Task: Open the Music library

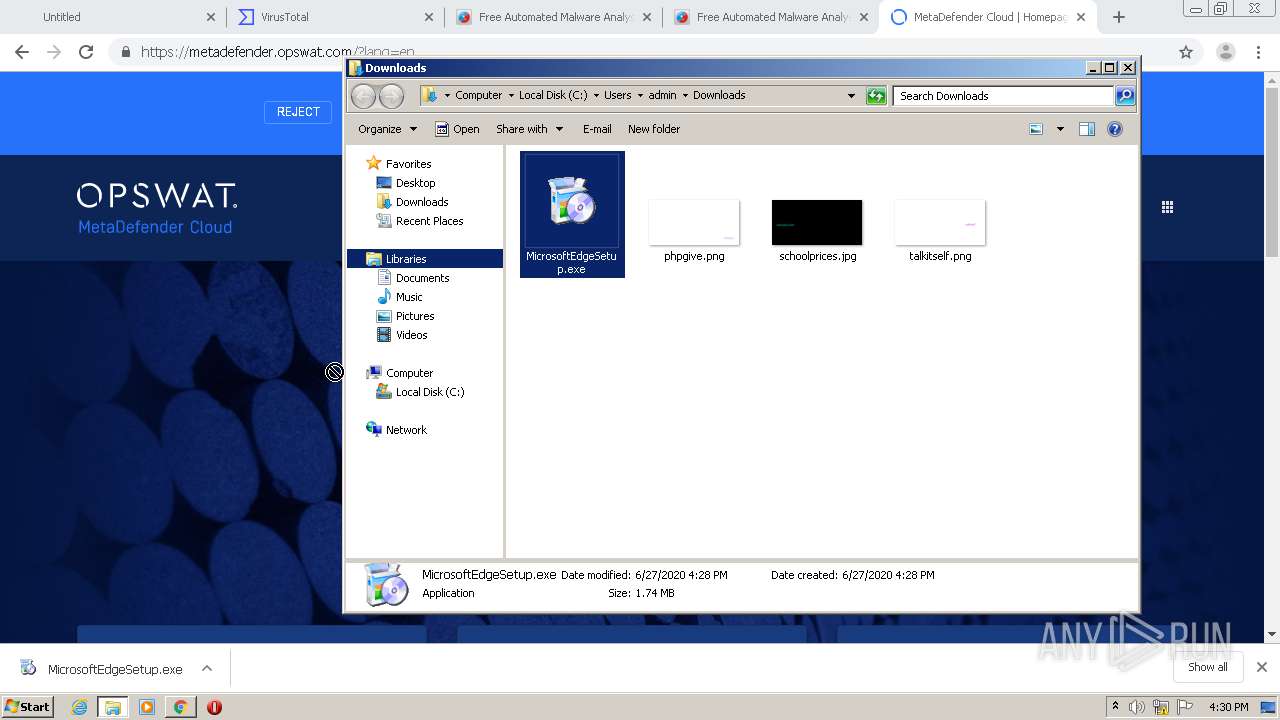Action: 408,297
